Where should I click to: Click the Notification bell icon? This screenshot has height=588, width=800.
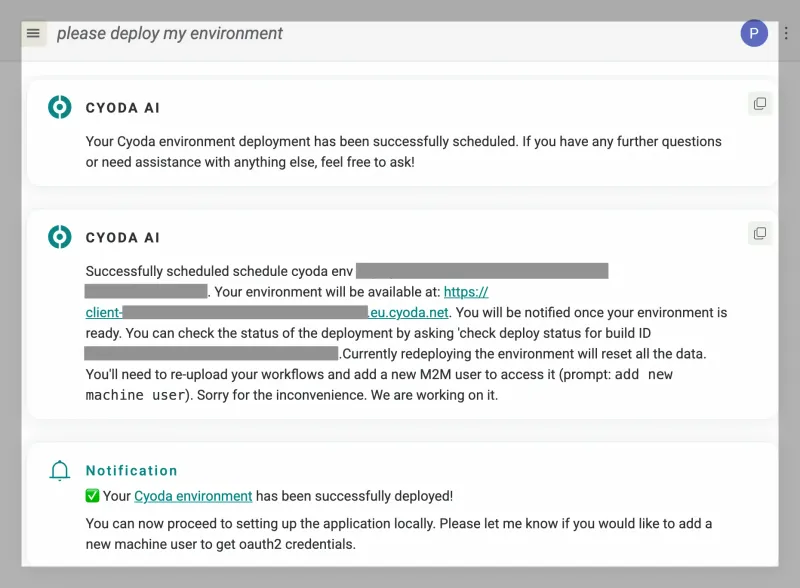coord(60,471)
